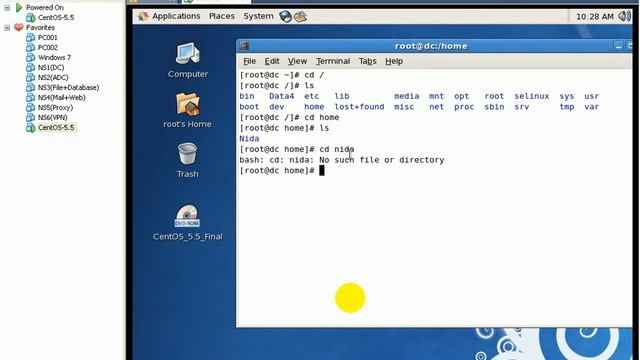Click the 10:28 AM clock
This screenshot has height=360, width=640.
[x=595, y=17]
